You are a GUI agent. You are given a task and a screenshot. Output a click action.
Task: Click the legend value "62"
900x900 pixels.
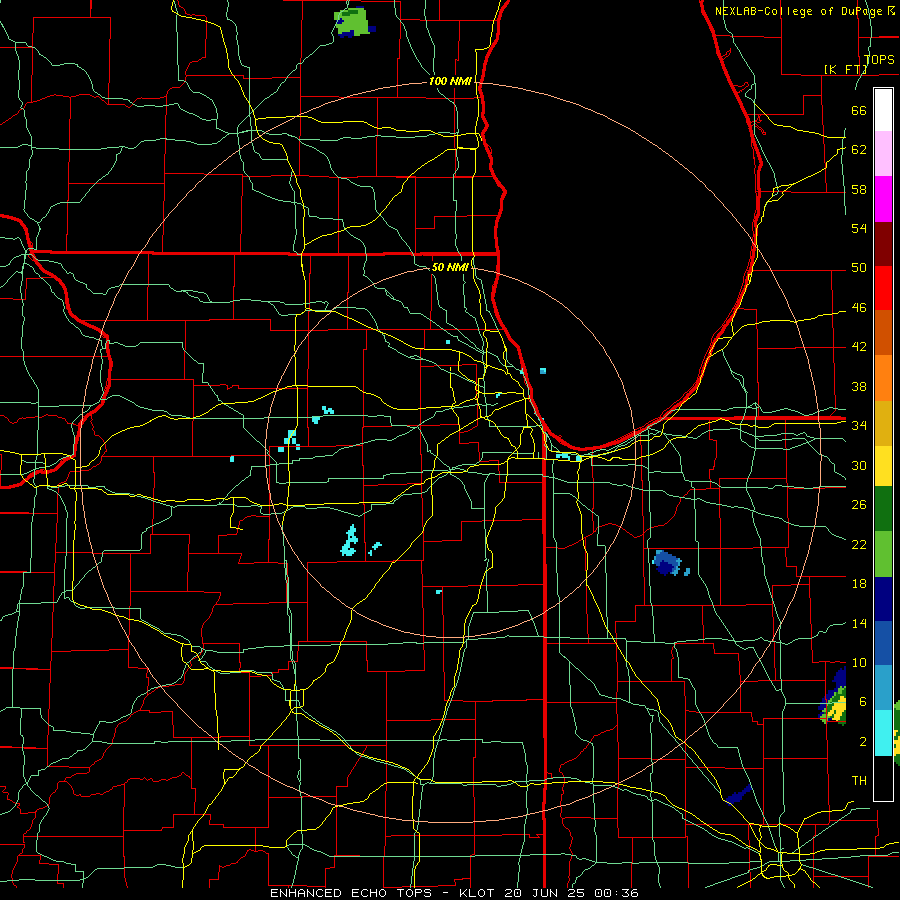859,150
